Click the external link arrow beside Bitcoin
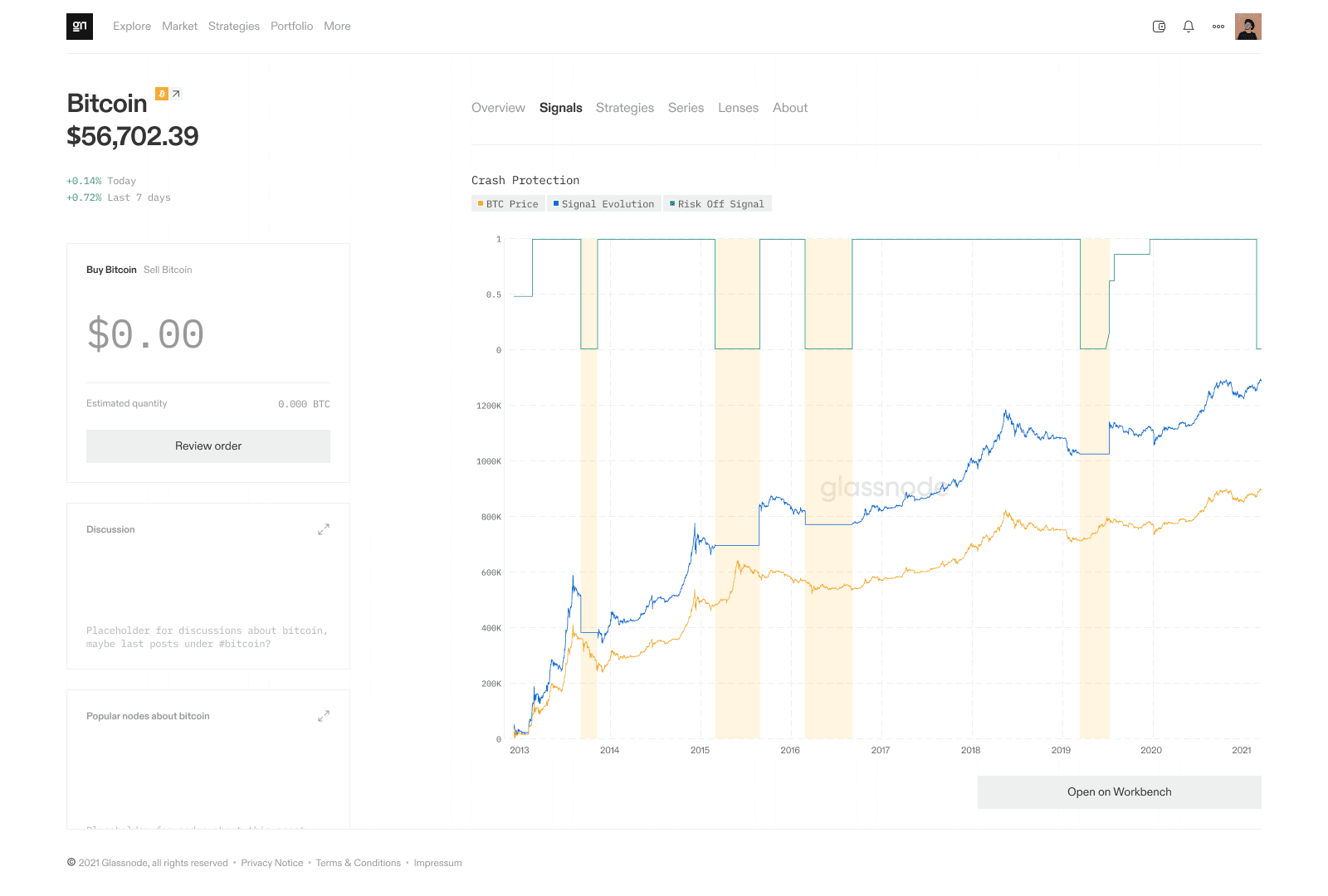 [x=176, y=94]
